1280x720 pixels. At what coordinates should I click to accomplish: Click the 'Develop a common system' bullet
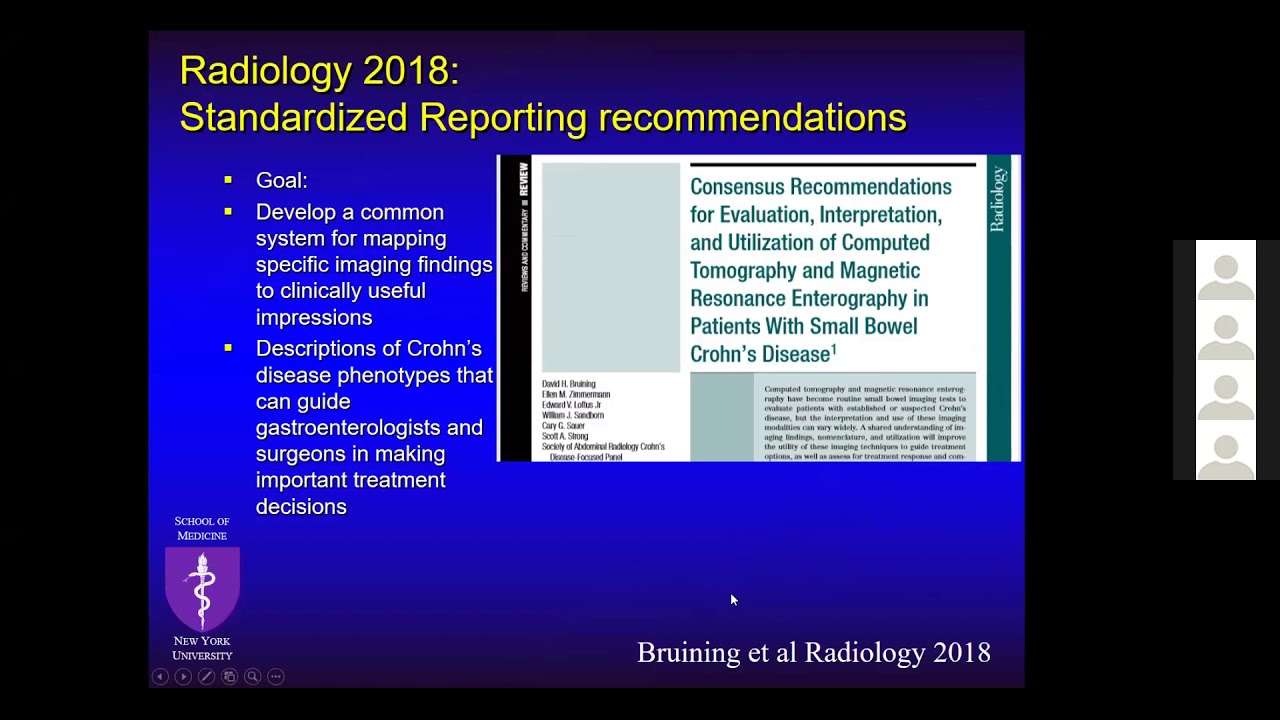[x=374, y=265]
